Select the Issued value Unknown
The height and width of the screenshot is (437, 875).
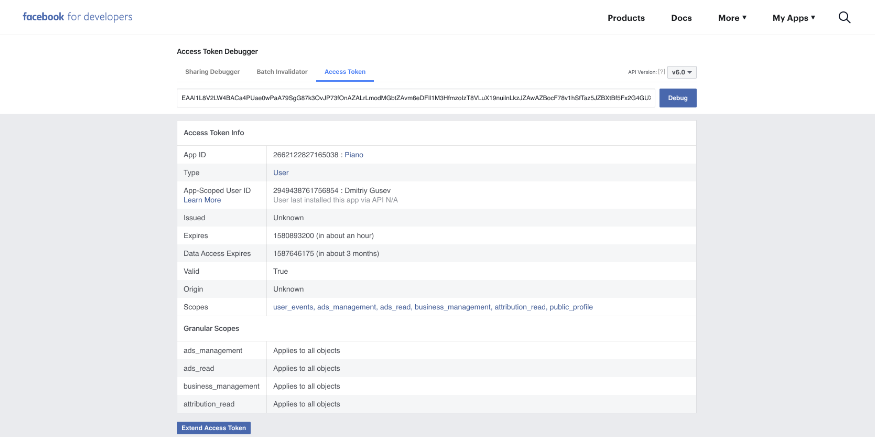(x=289, y=218)
